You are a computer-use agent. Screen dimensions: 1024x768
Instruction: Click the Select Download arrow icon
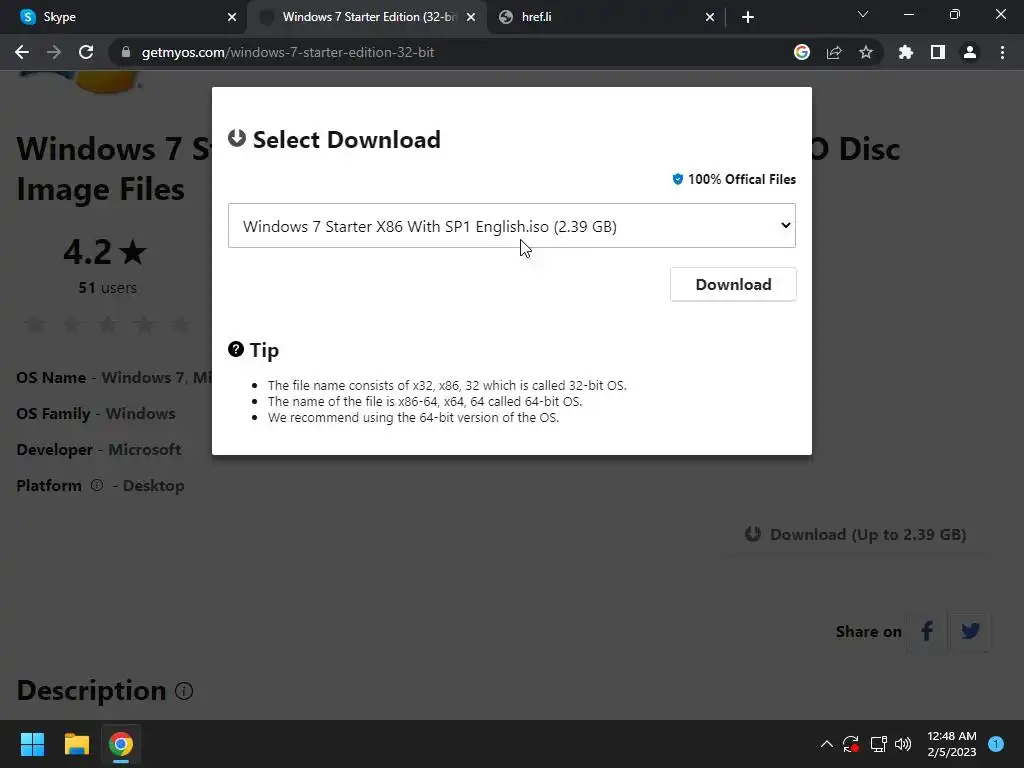(x=236, y=138)
